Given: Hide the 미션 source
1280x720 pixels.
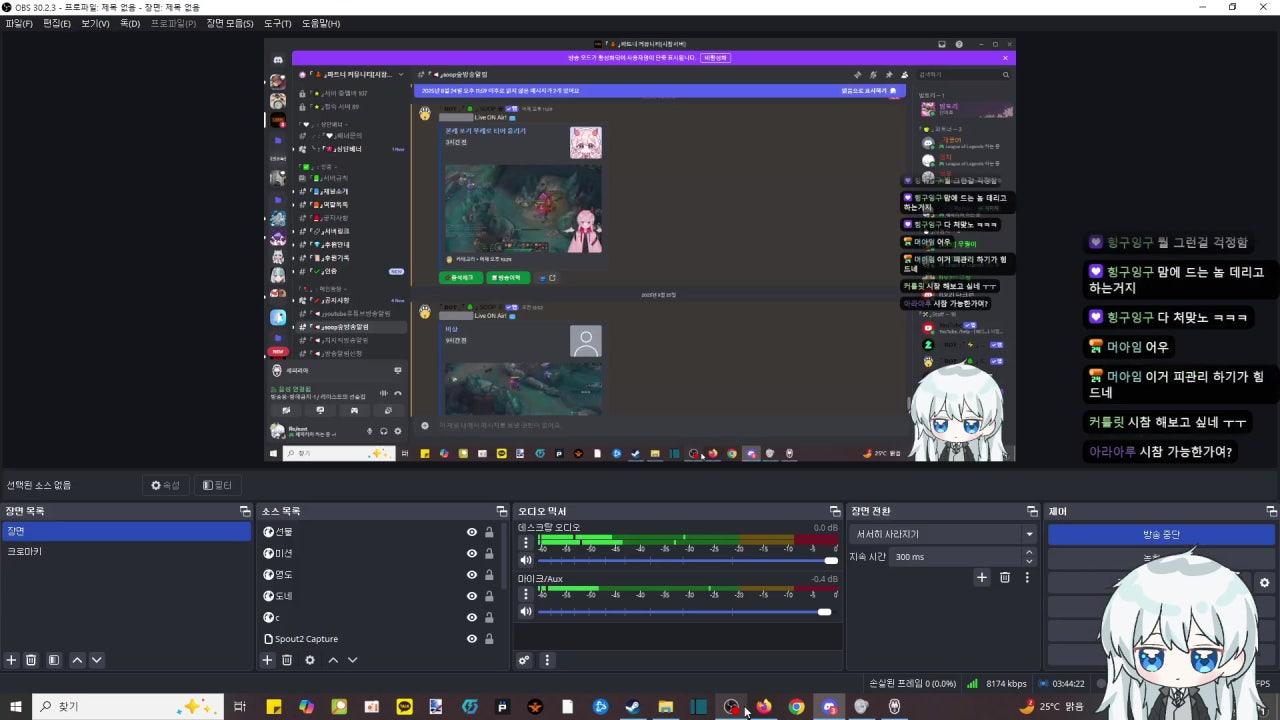Looking at the screenshot, I should coord(472,553).
